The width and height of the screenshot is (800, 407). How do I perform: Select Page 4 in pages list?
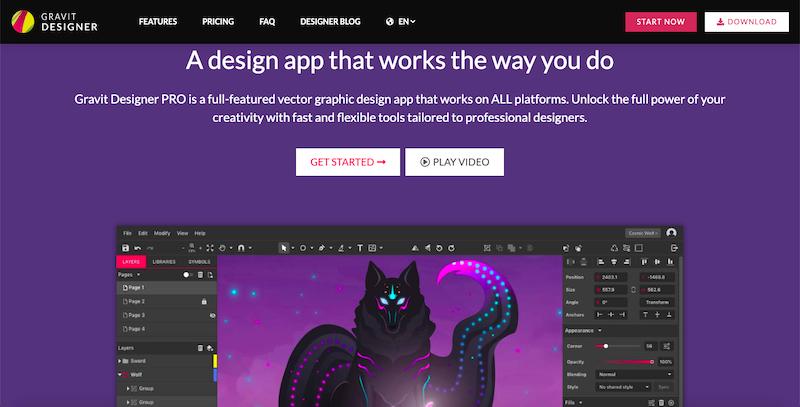coord(167,329)
